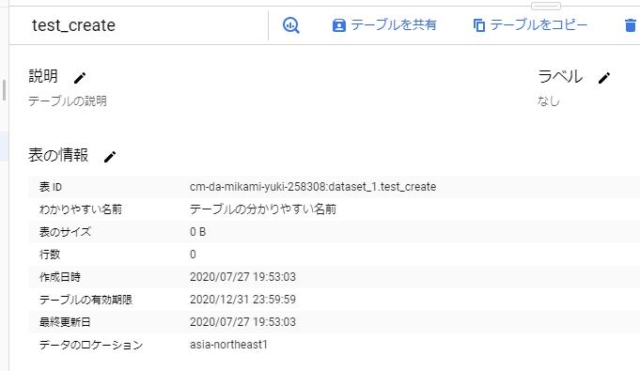The height and width of the screenshot is (371, 640).
Task: Click the テーブルを共有 share button
Action: 384,25
